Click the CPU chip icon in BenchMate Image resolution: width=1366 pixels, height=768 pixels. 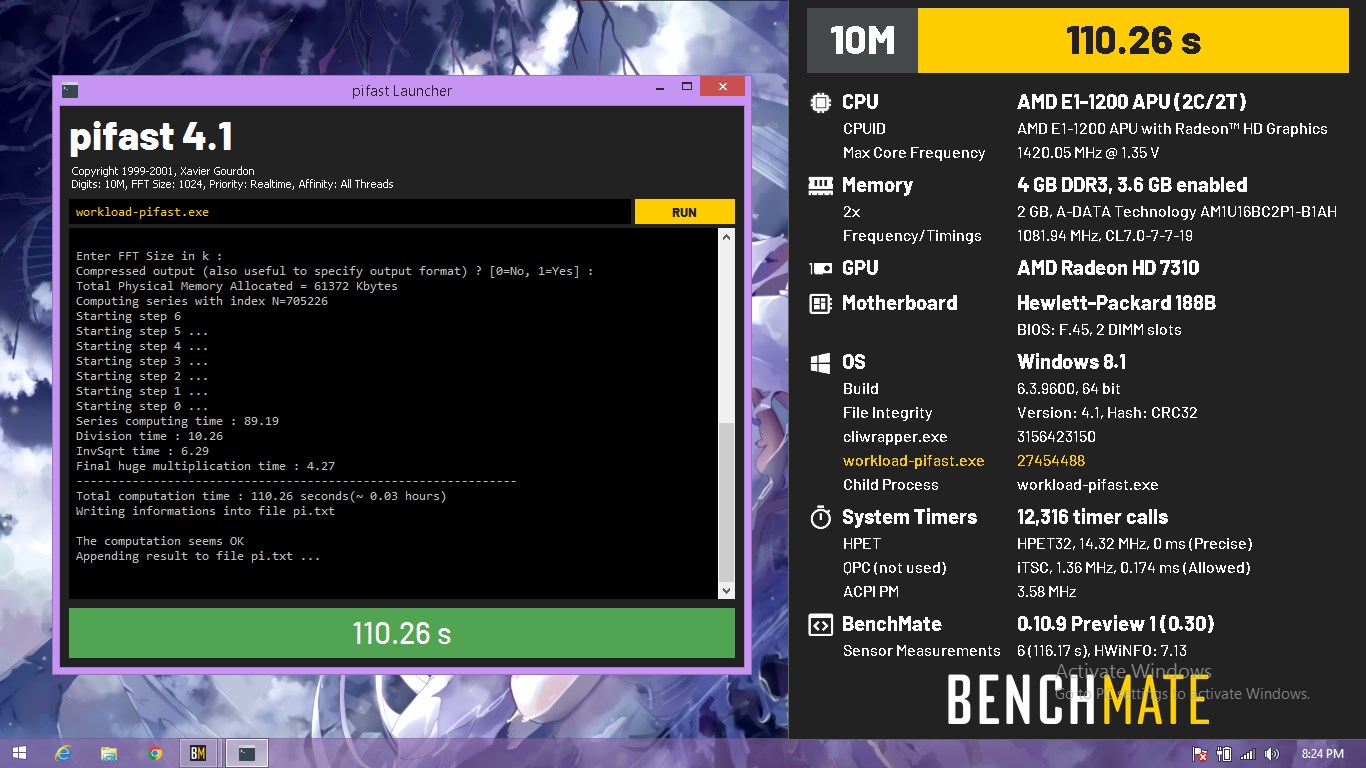tap(820, 102)
